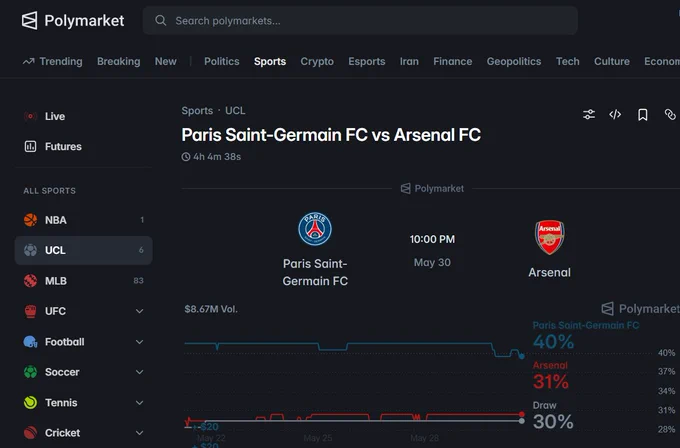Expand the Tennis category chevron
The height and width of the screenshot is (448, 680).
click(x=139, y=402)
